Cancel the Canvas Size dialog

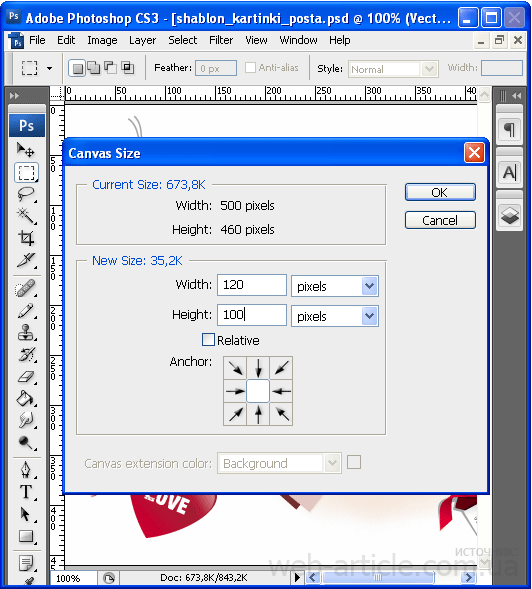pyautogui.click(x=440, y=220)
